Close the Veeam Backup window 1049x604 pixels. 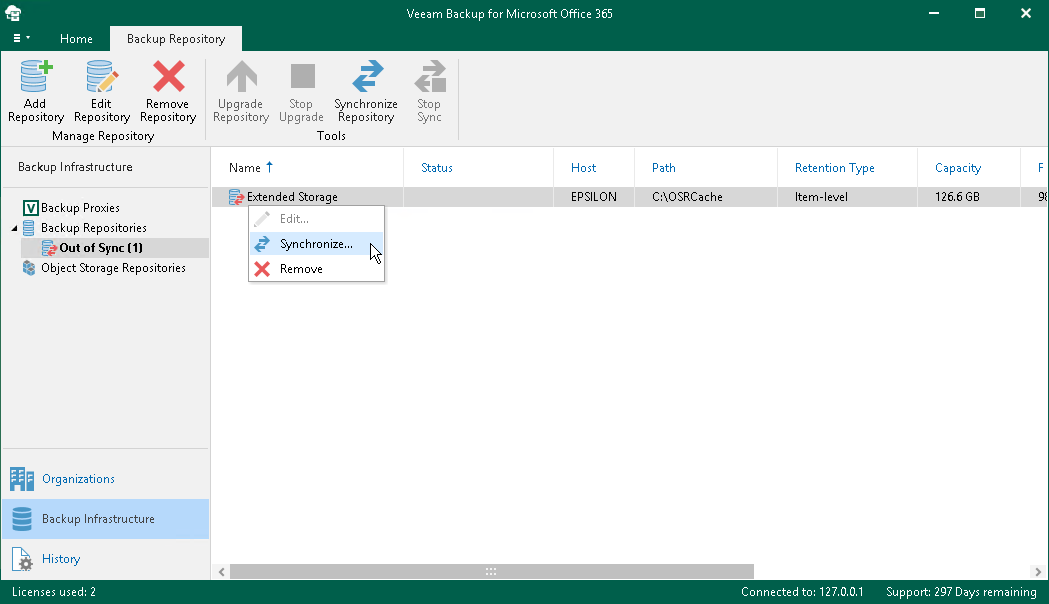click(1026, 13)
